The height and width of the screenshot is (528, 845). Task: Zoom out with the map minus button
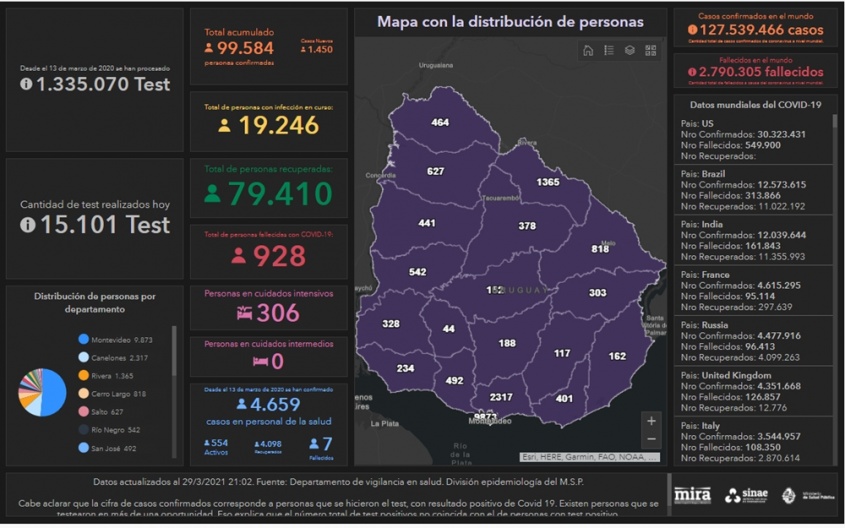click(x=651, y=440)
